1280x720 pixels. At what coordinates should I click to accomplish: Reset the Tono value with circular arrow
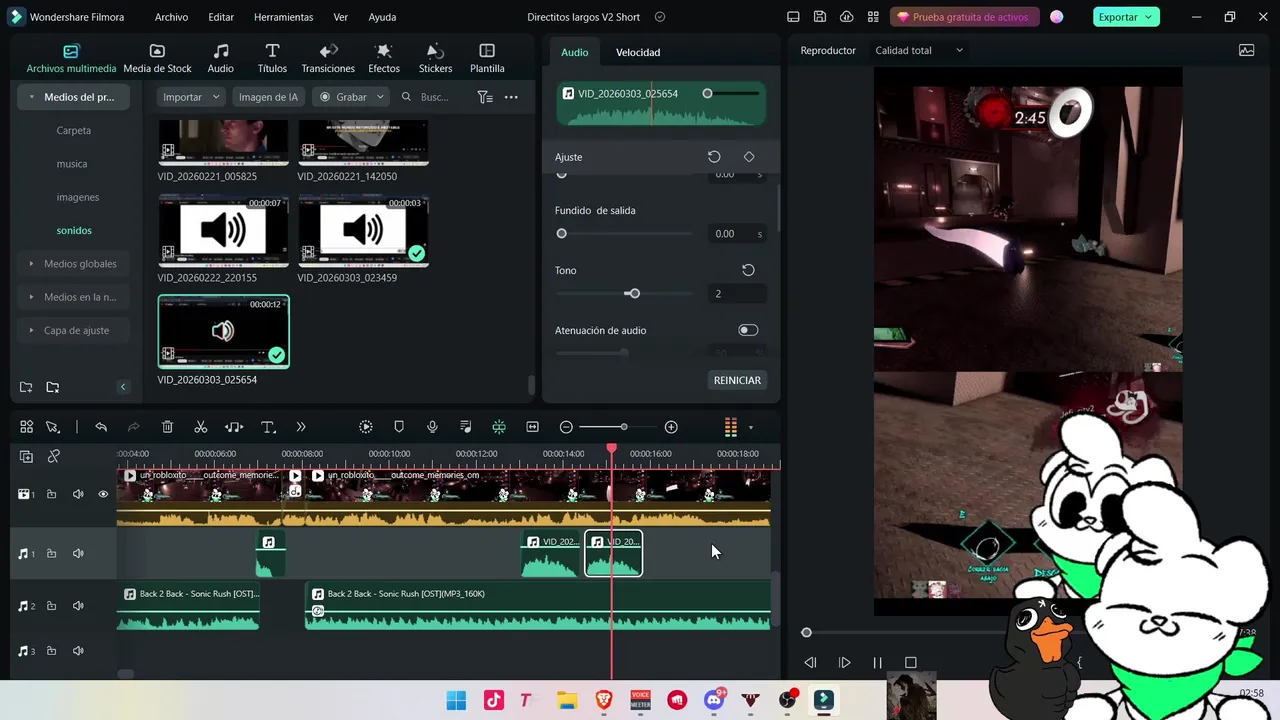(x=748, y=270)
